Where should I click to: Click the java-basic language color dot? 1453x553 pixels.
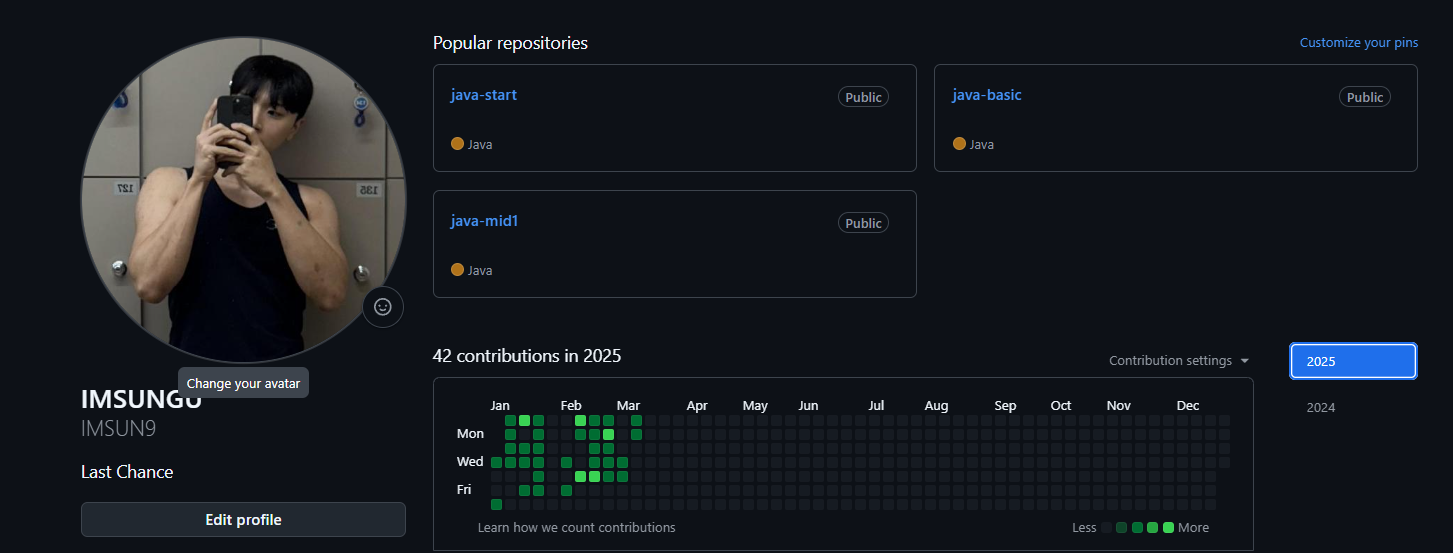pyautogui.click(x=959, y=144)
